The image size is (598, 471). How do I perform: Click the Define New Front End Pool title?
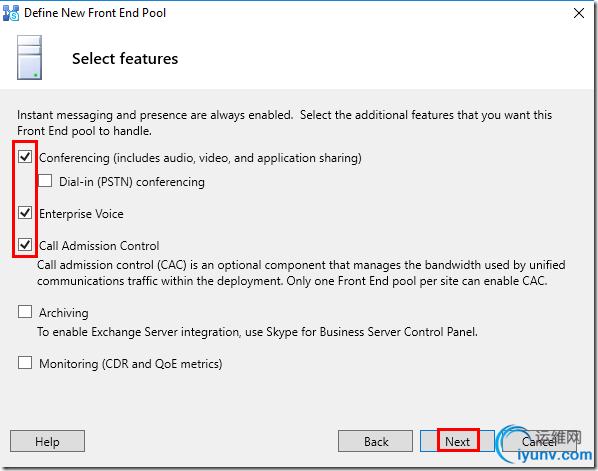pyautogui.click(x=95, y=13)
